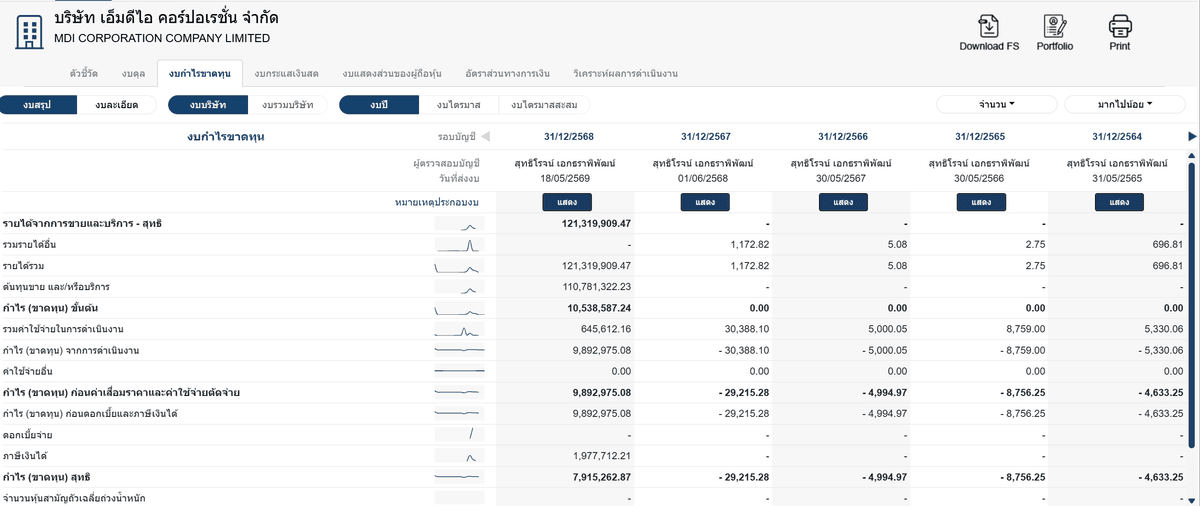Click the Print icon
Screen dimensions: 1200x506
tap(1119, 25)
